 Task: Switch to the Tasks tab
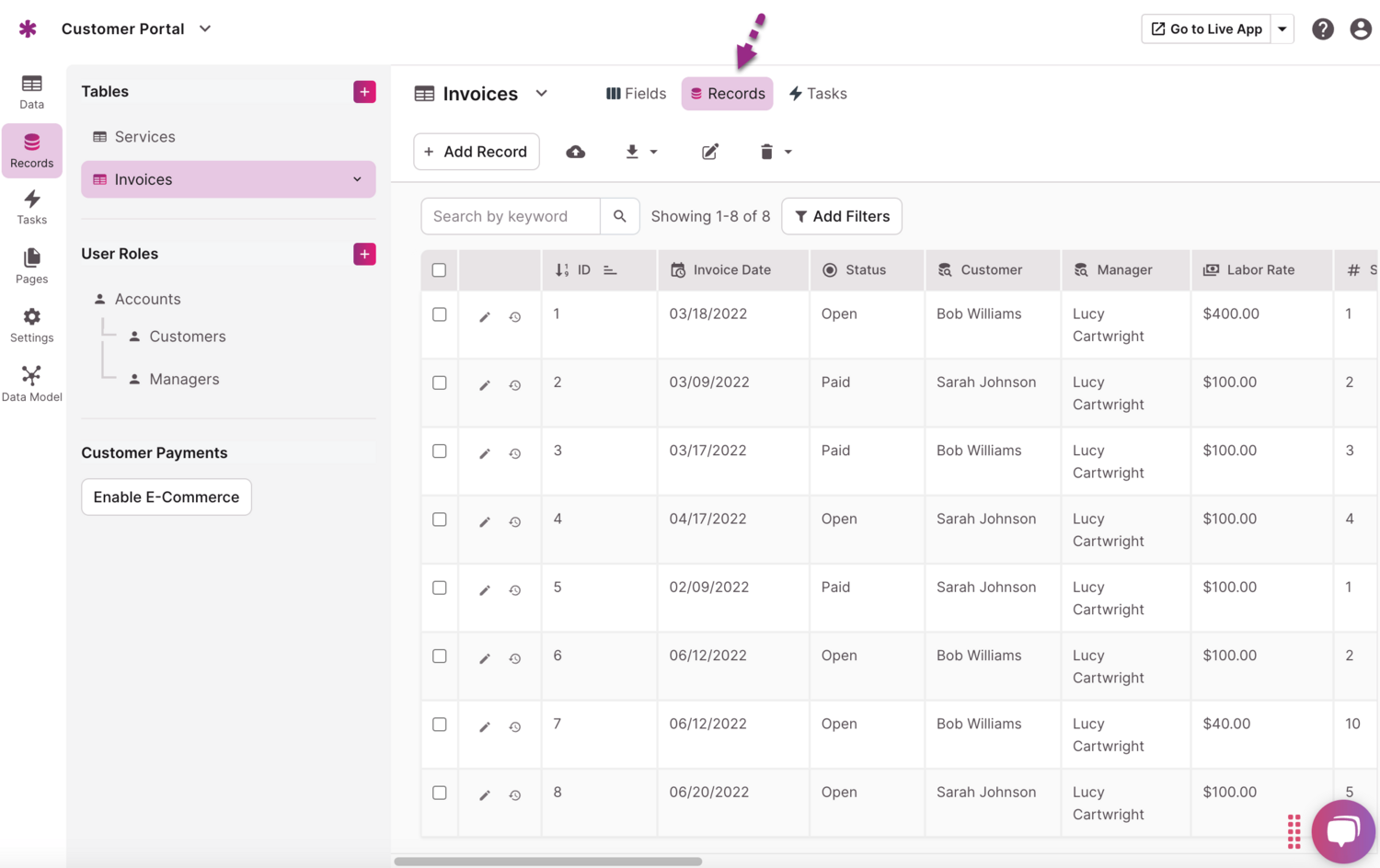(818, 94)
